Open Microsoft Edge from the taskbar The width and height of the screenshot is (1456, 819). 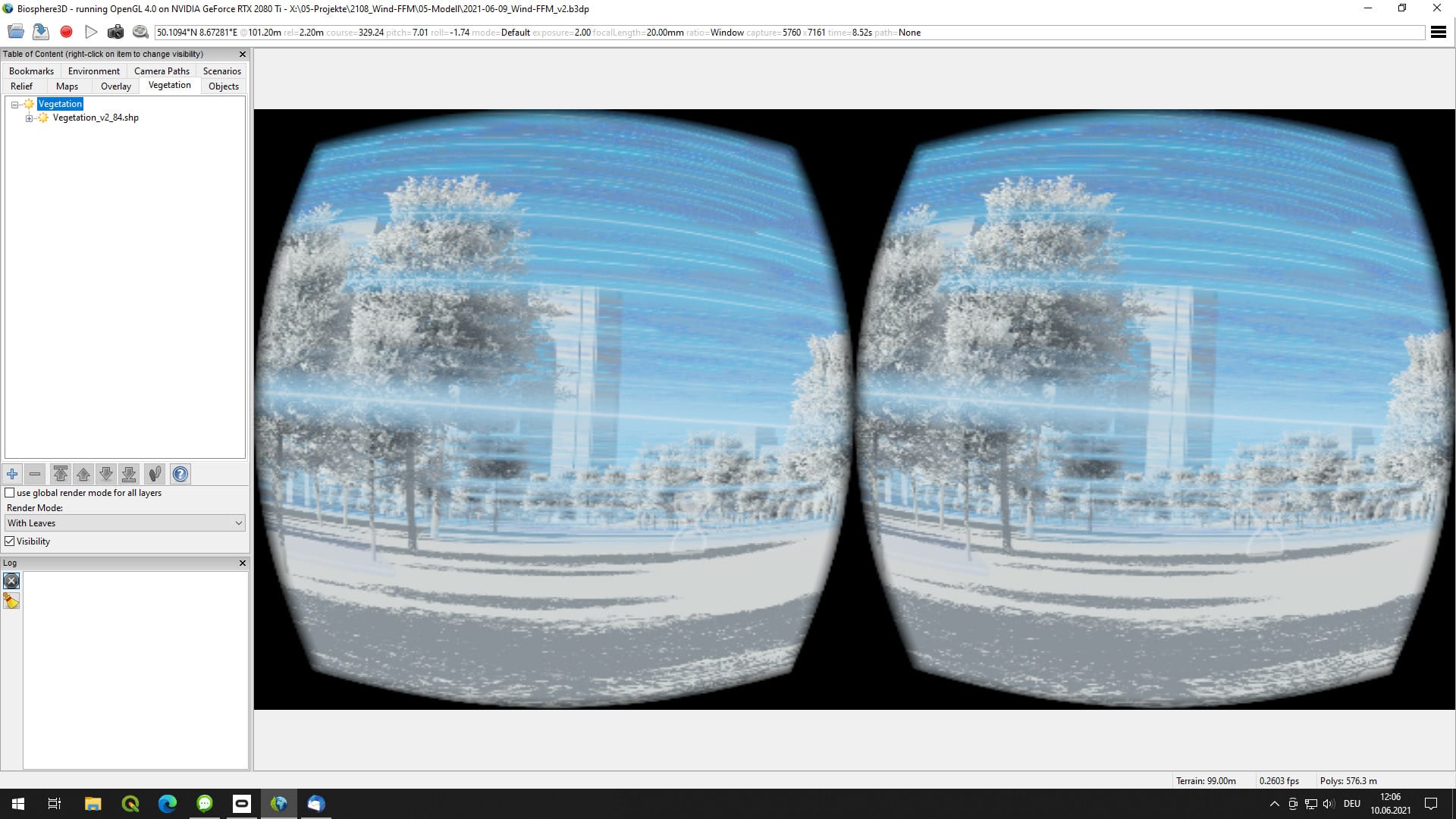[x=168, y=804]
